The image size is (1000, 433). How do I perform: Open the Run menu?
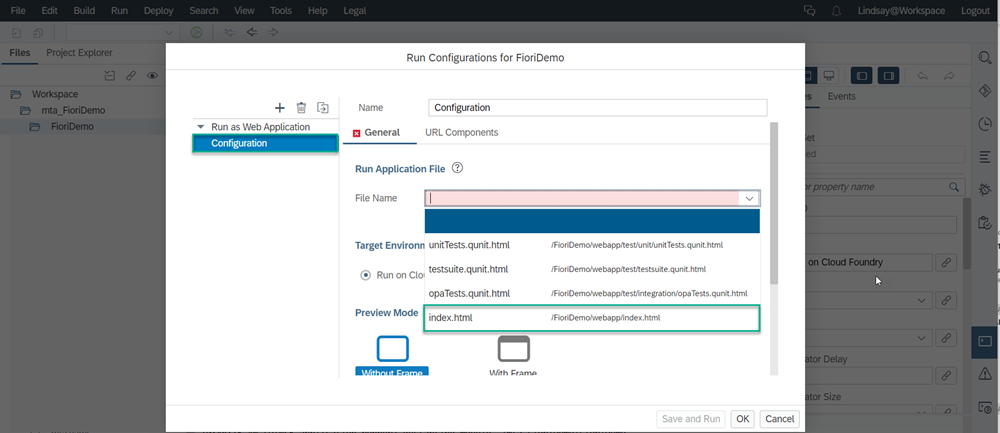tap(119, 11)
